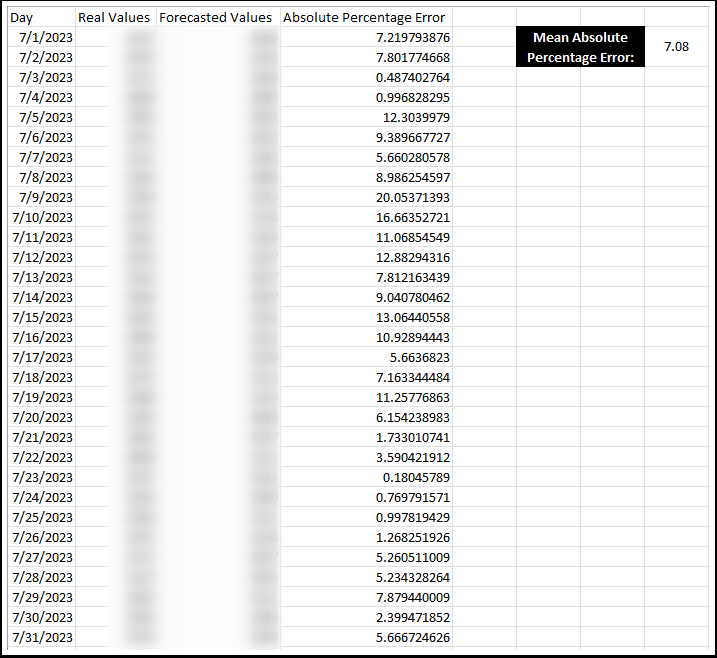
Task: Select the error value 13.06440558
Action: tap(366, 317)
